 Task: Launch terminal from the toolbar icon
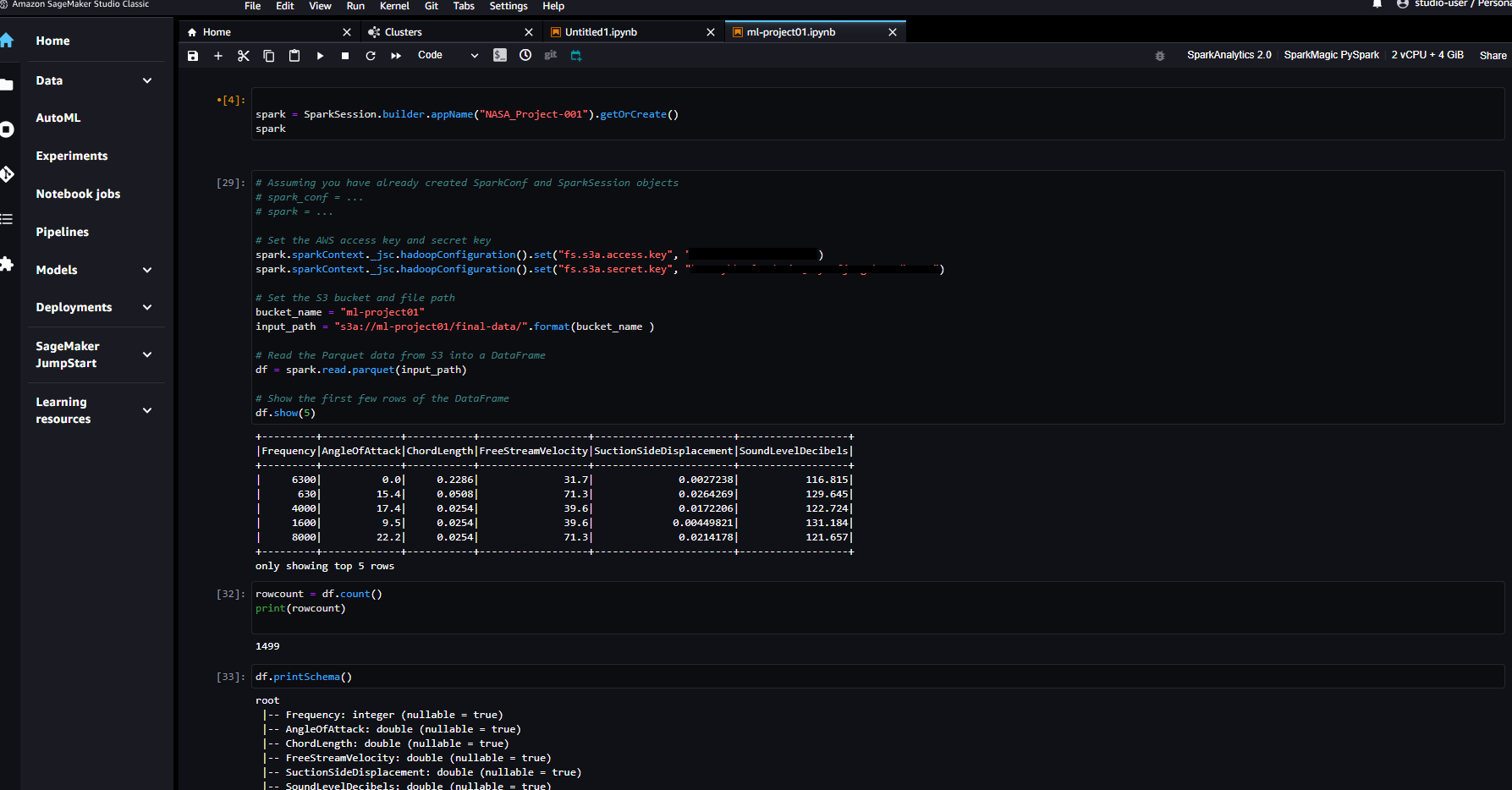[500, 55]
